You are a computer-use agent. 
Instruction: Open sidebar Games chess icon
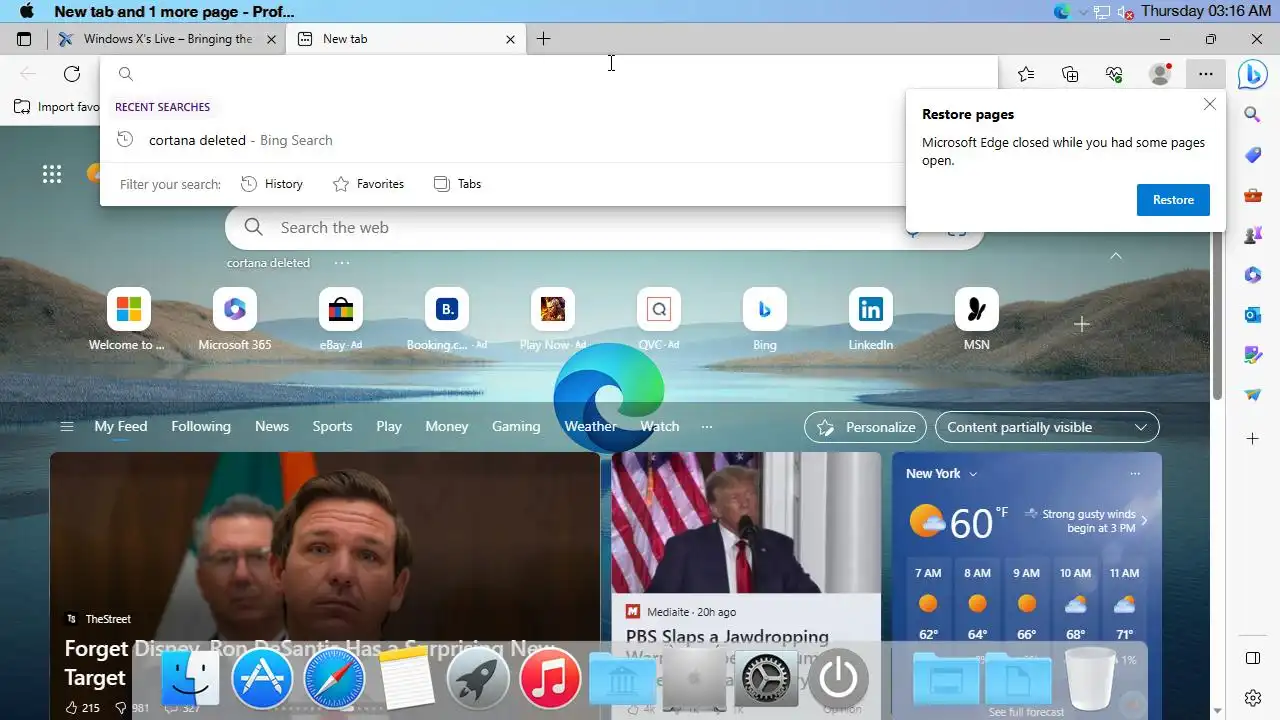pyautogui.click(x=1252, y=236)
